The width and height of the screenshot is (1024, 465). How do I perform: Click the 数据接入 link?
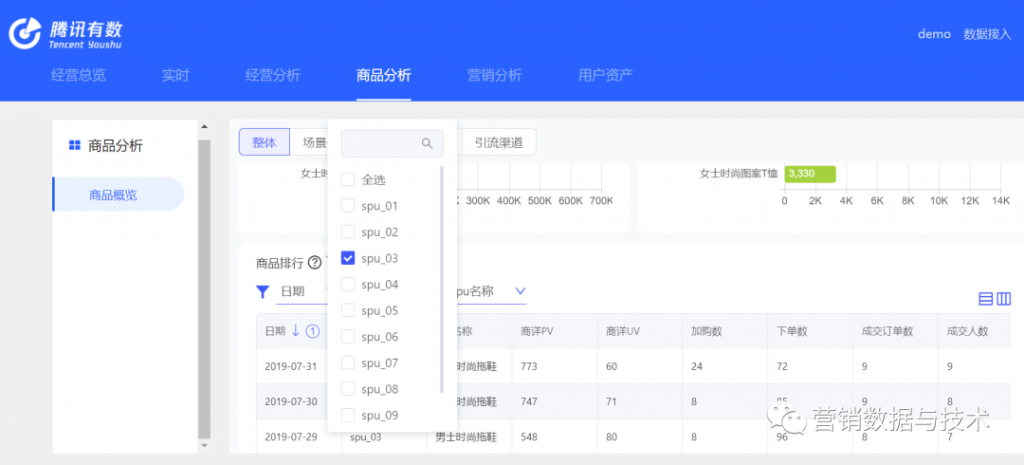click(x=987, y=34)
